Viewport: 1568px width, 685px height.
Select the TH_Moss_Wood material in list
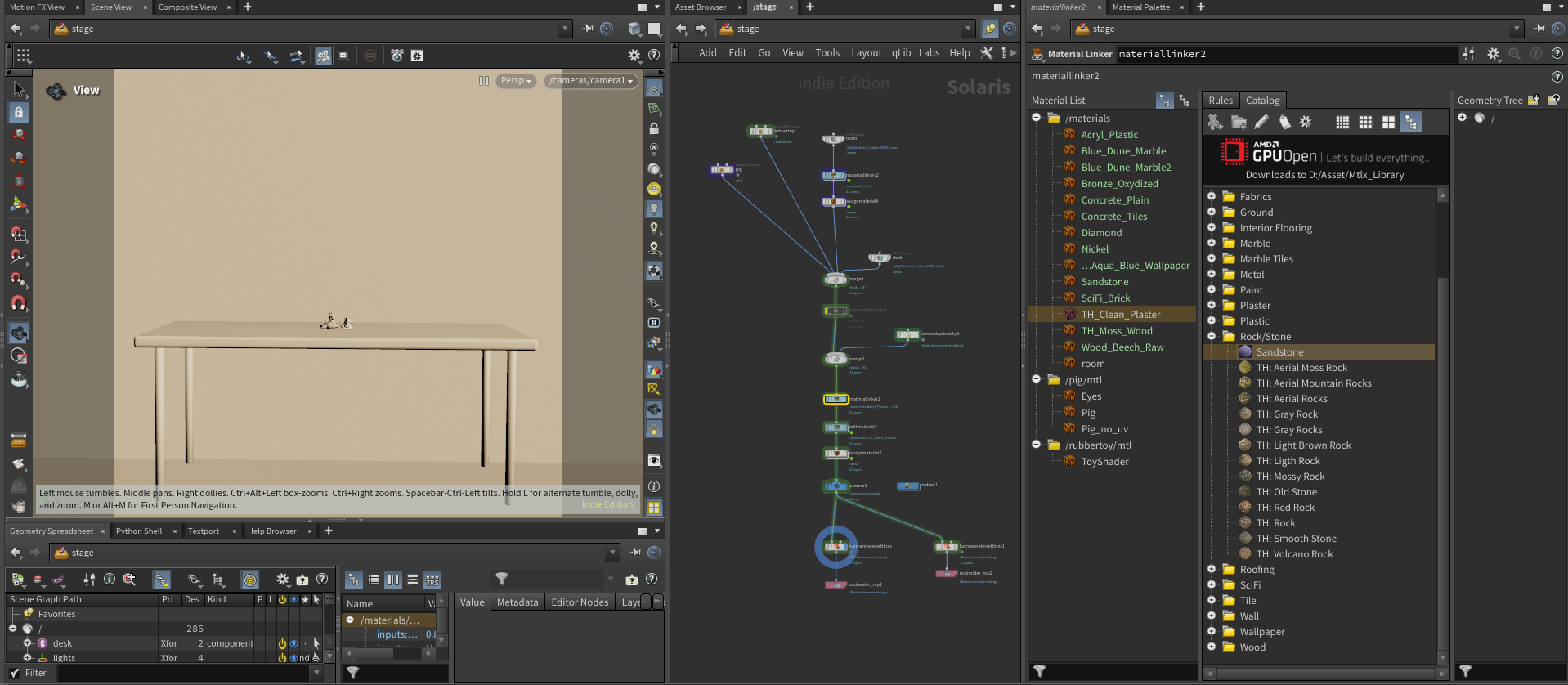pyautogui.click(x=1116, y=331)
